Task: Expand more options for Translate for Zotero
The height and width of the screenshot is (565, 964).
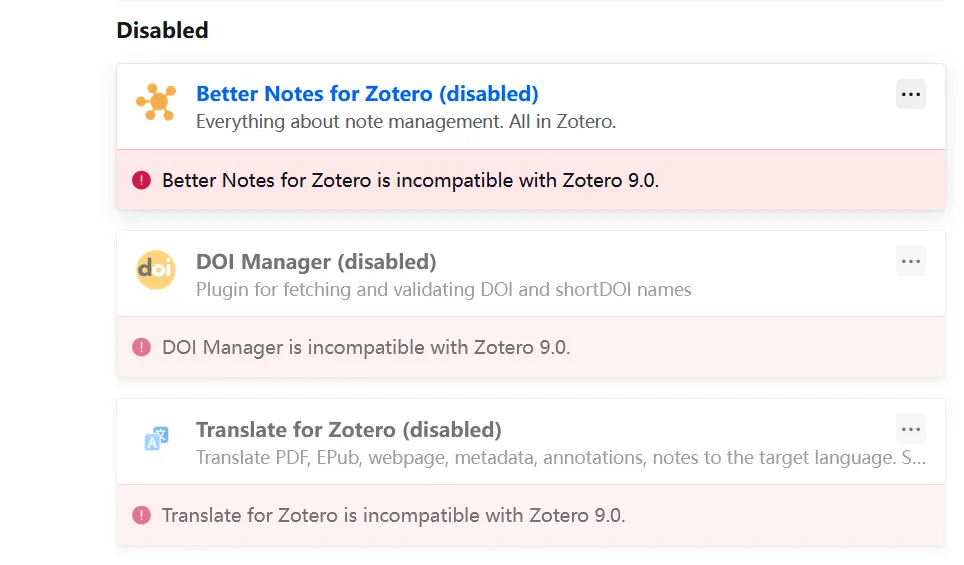Action: pos(910,430)
